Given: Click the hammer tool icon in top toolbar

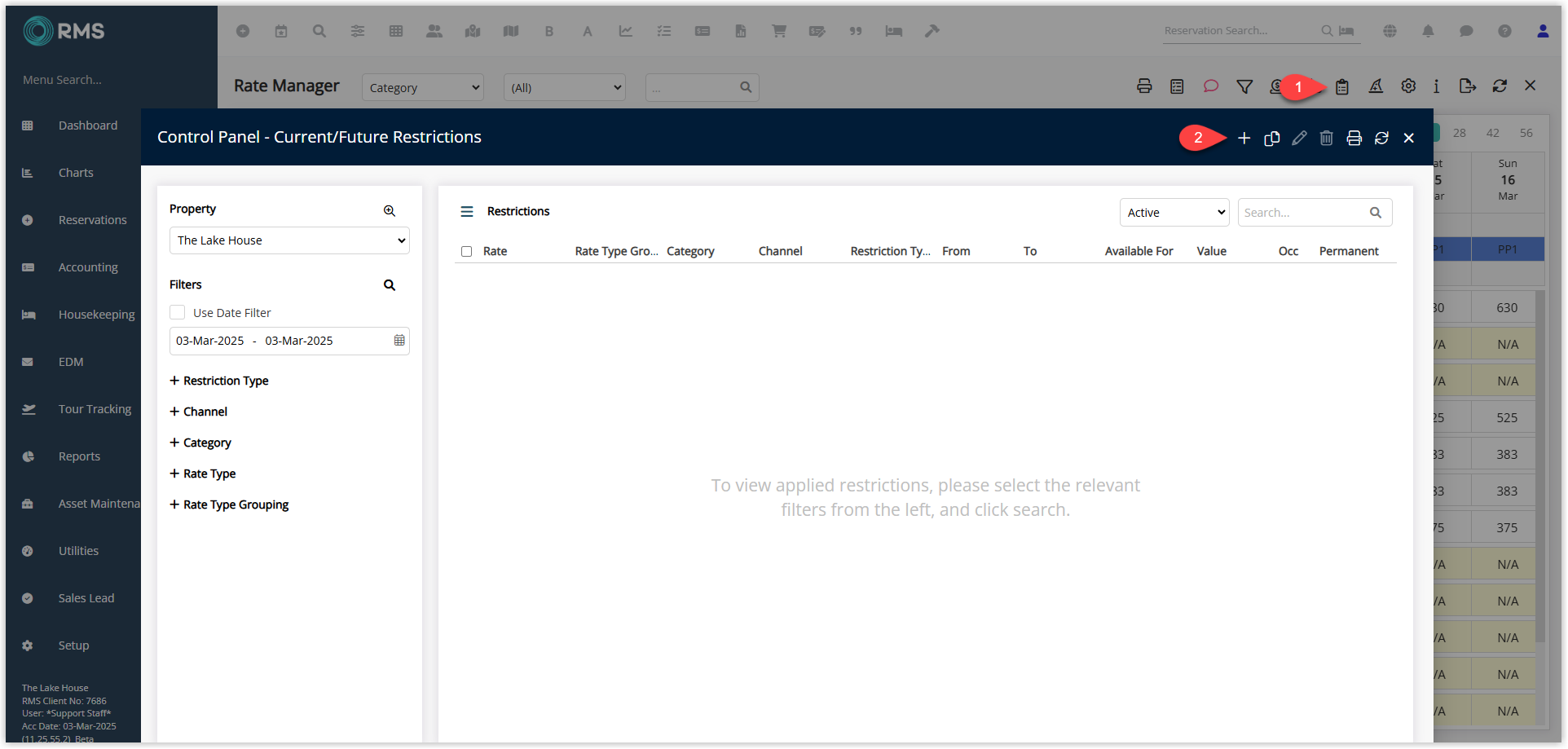Looking at the screenshot, I should [x=932, y=31].
